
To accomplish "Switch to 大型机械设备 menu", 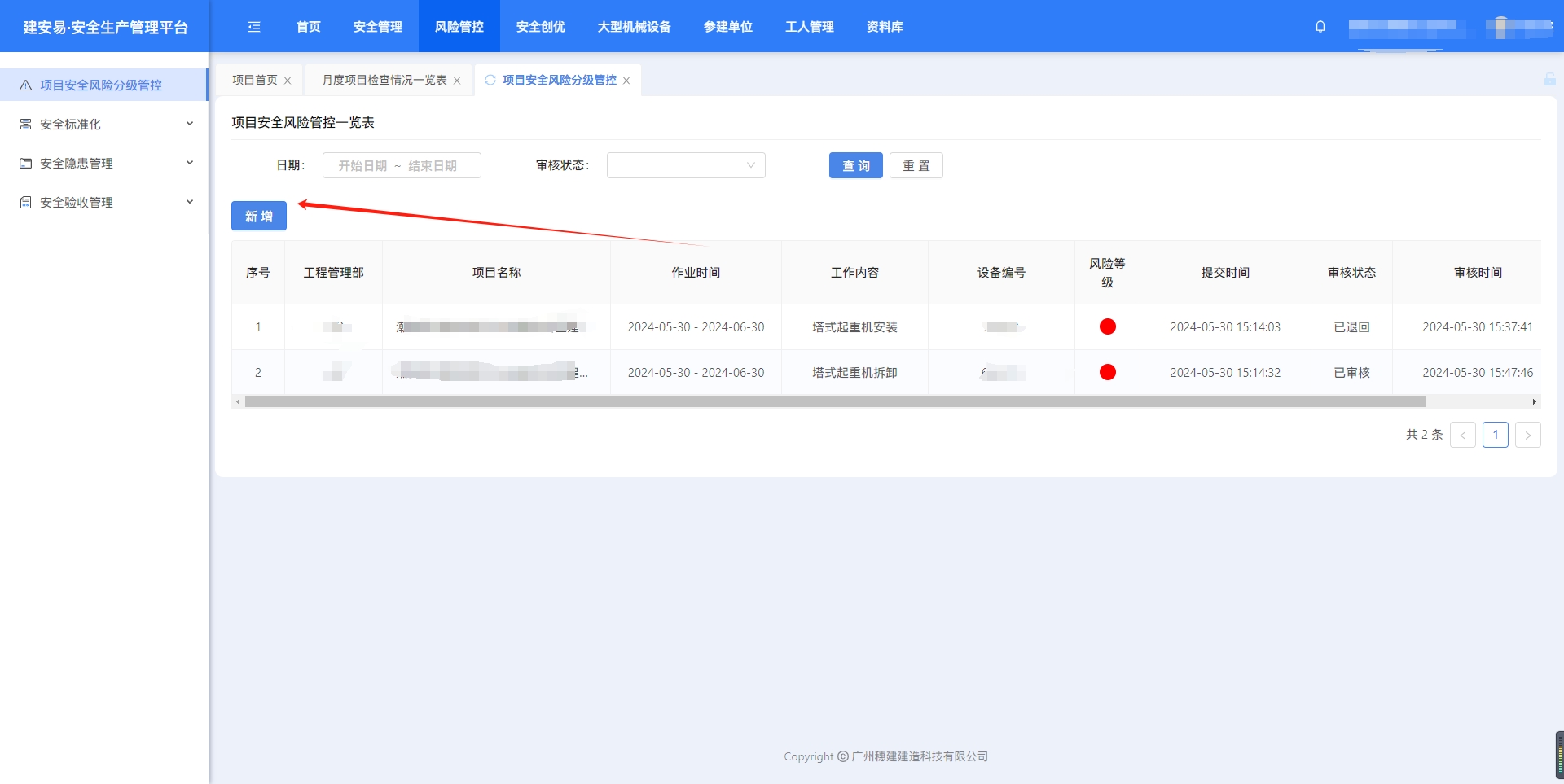I will (634, 27).
